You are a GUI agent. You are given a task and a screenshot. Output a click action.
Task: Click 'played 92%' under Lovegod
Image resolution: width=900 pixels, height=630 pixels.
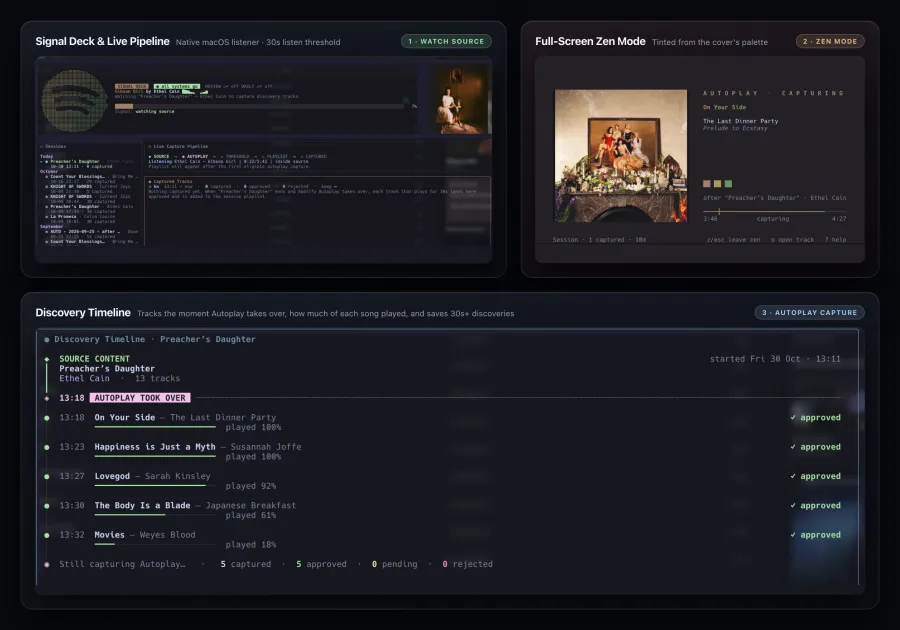tap(251, 486)
